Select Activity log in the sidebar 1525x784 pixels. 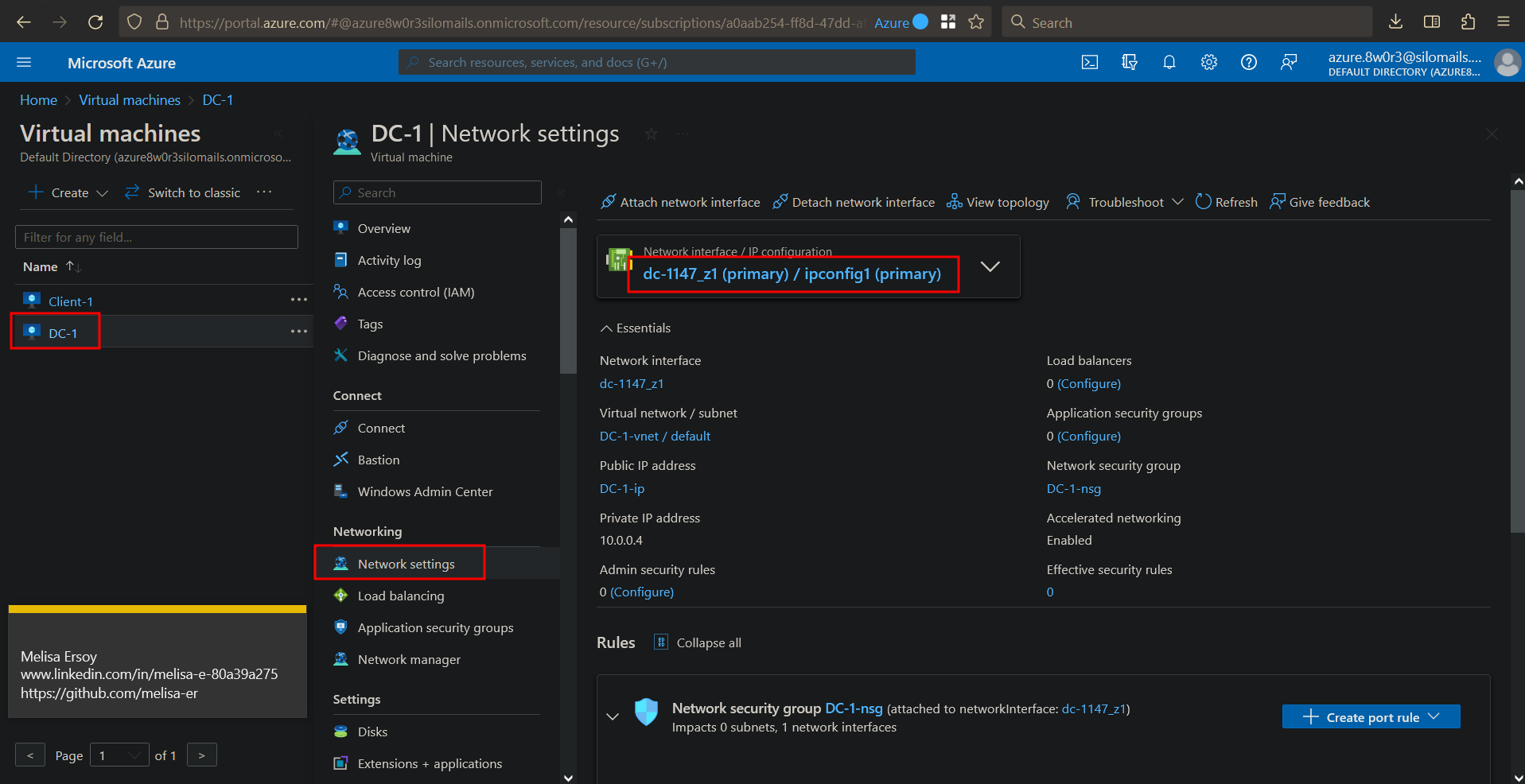tap(388, 260)
